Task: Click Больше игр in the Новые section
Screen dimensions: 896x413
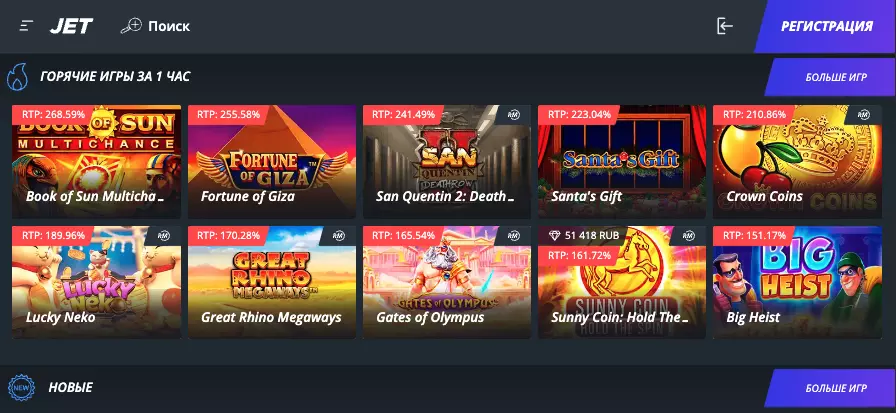Action: coord(832,388)
